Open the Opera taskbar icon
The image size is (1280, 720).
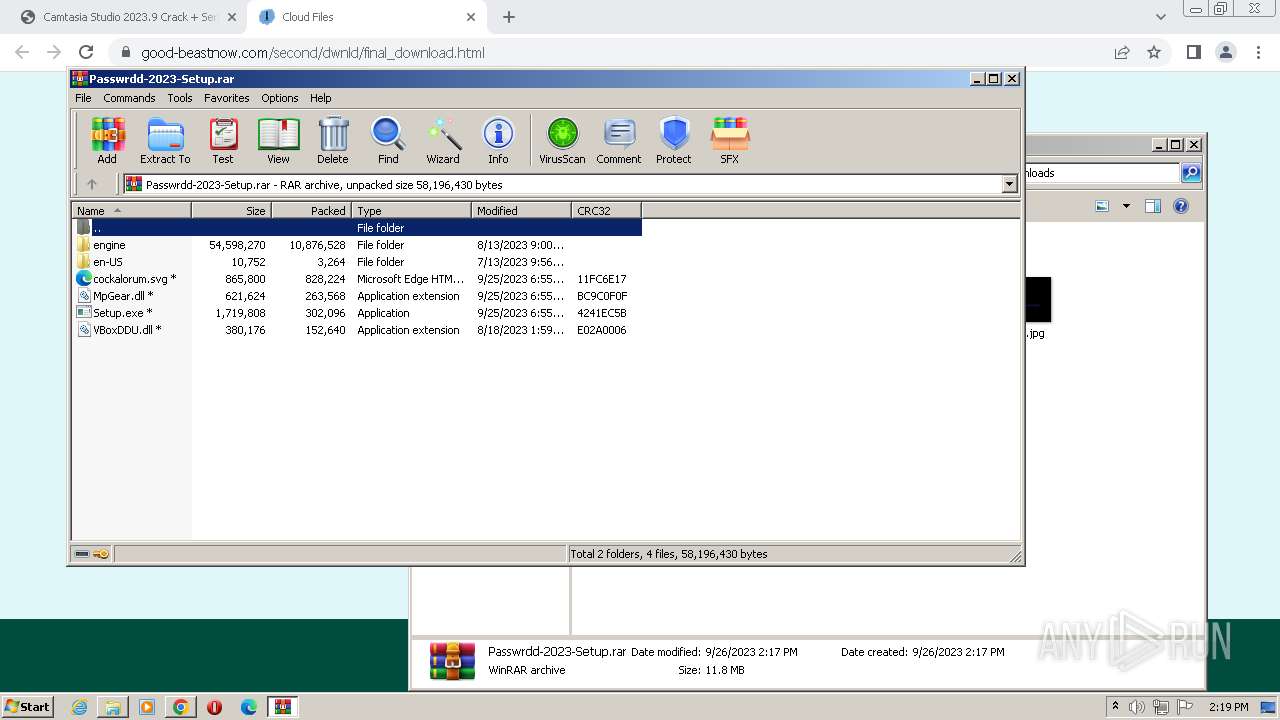pyautogui.click(x=214, y=707)
